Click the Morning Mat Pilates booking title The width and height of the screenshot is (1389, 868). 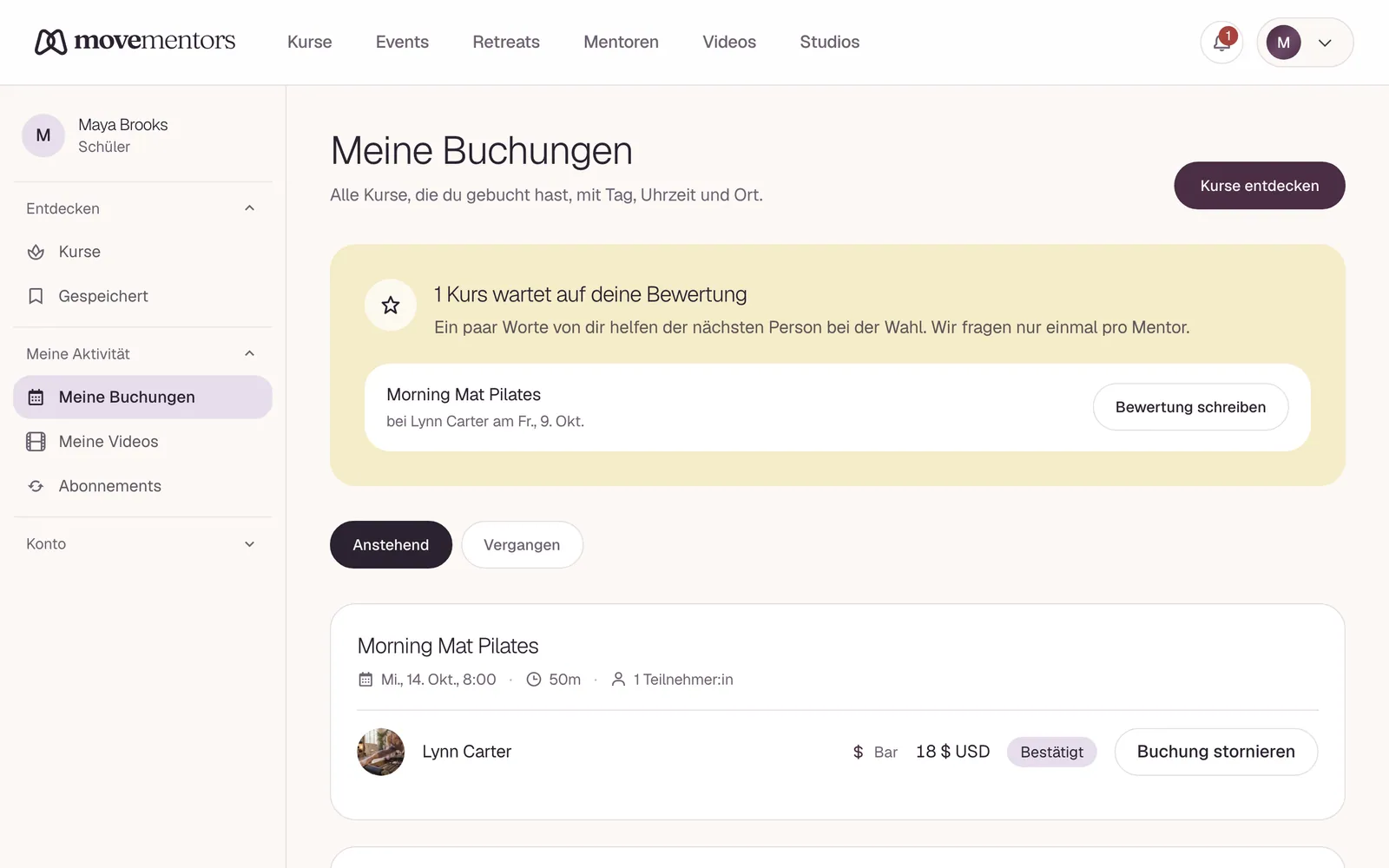[448, 646]
